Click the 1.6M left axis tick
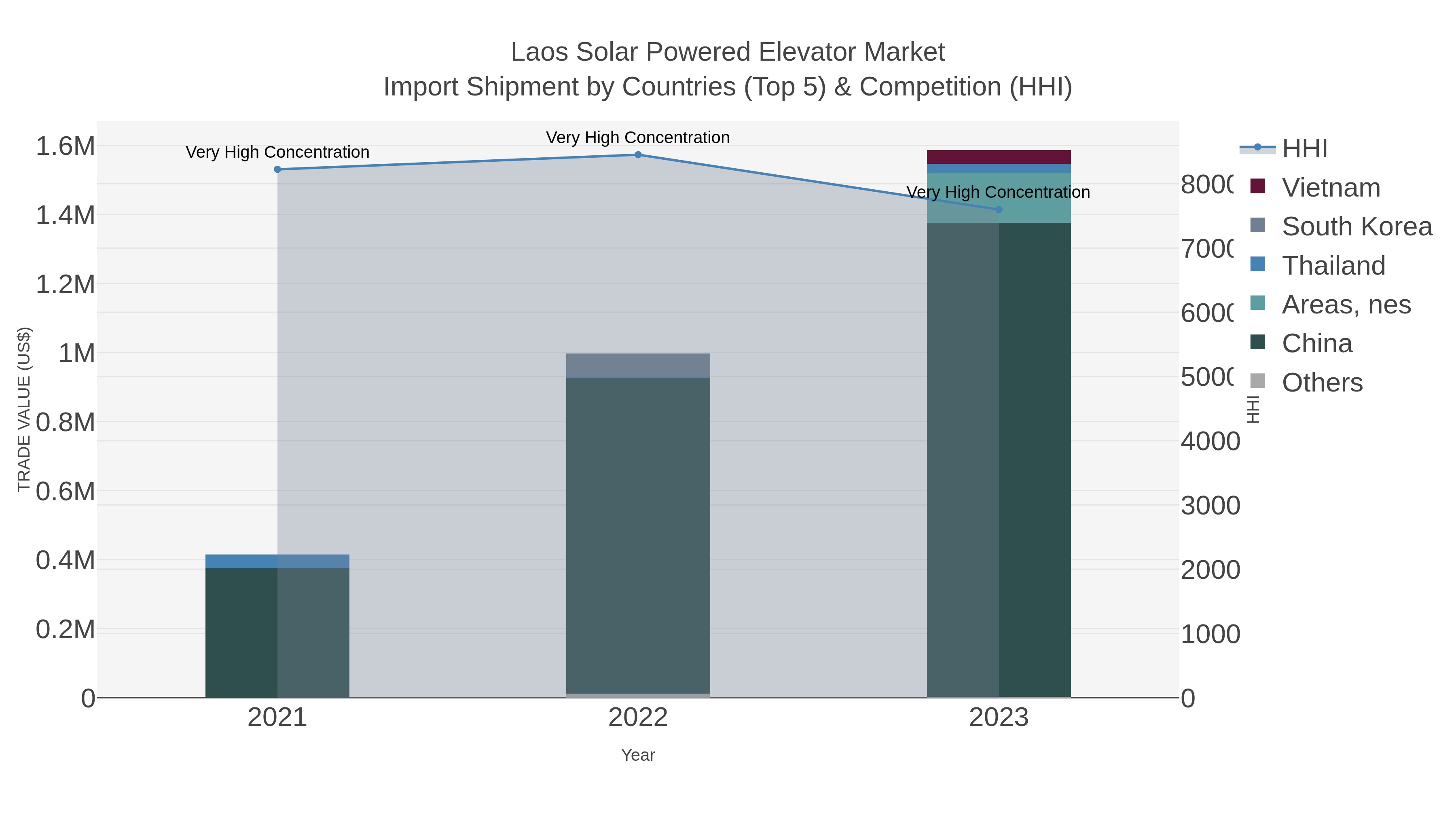This screenshot has height=819, width=1456. [66, 146]
